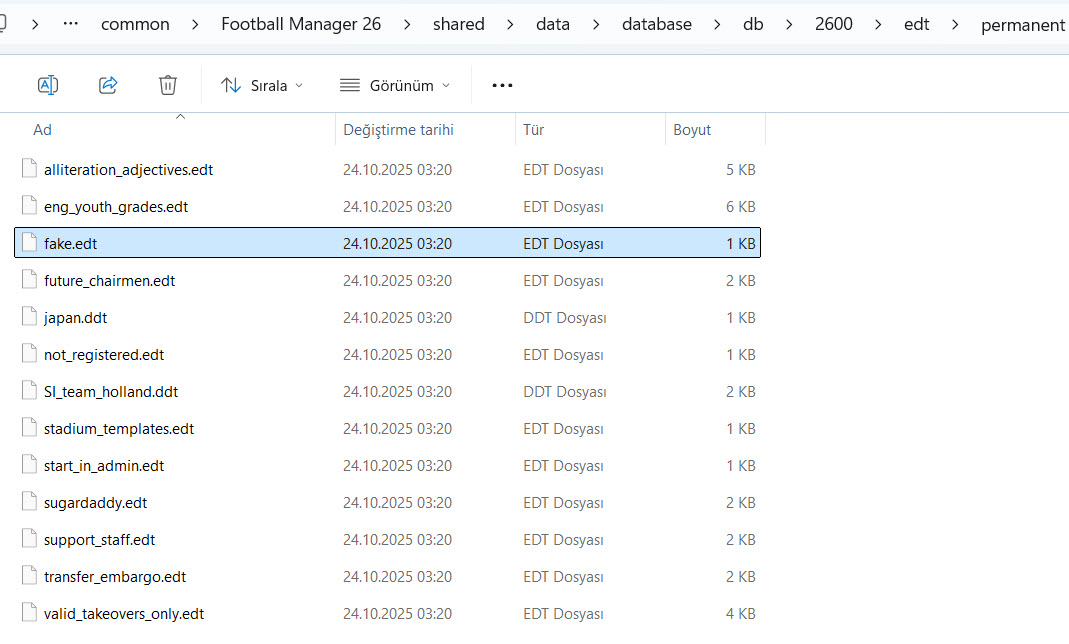This screenshot has height=644, width=1069.
Task: Navigate to the 2600 breadcrumb folder
Action: point(833,24)
